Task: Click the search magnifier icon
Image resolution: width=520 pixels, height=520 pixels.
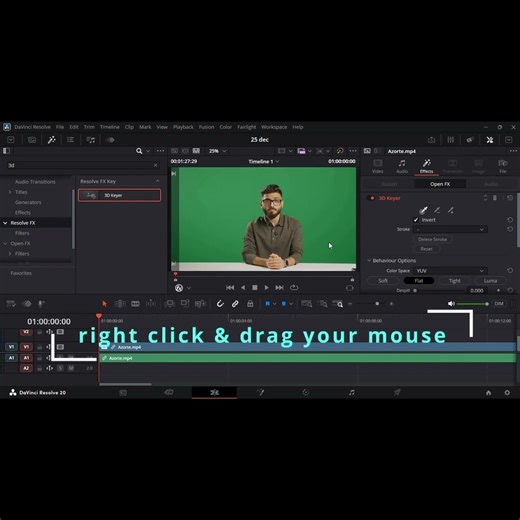Action: click(x=139, y=151)
